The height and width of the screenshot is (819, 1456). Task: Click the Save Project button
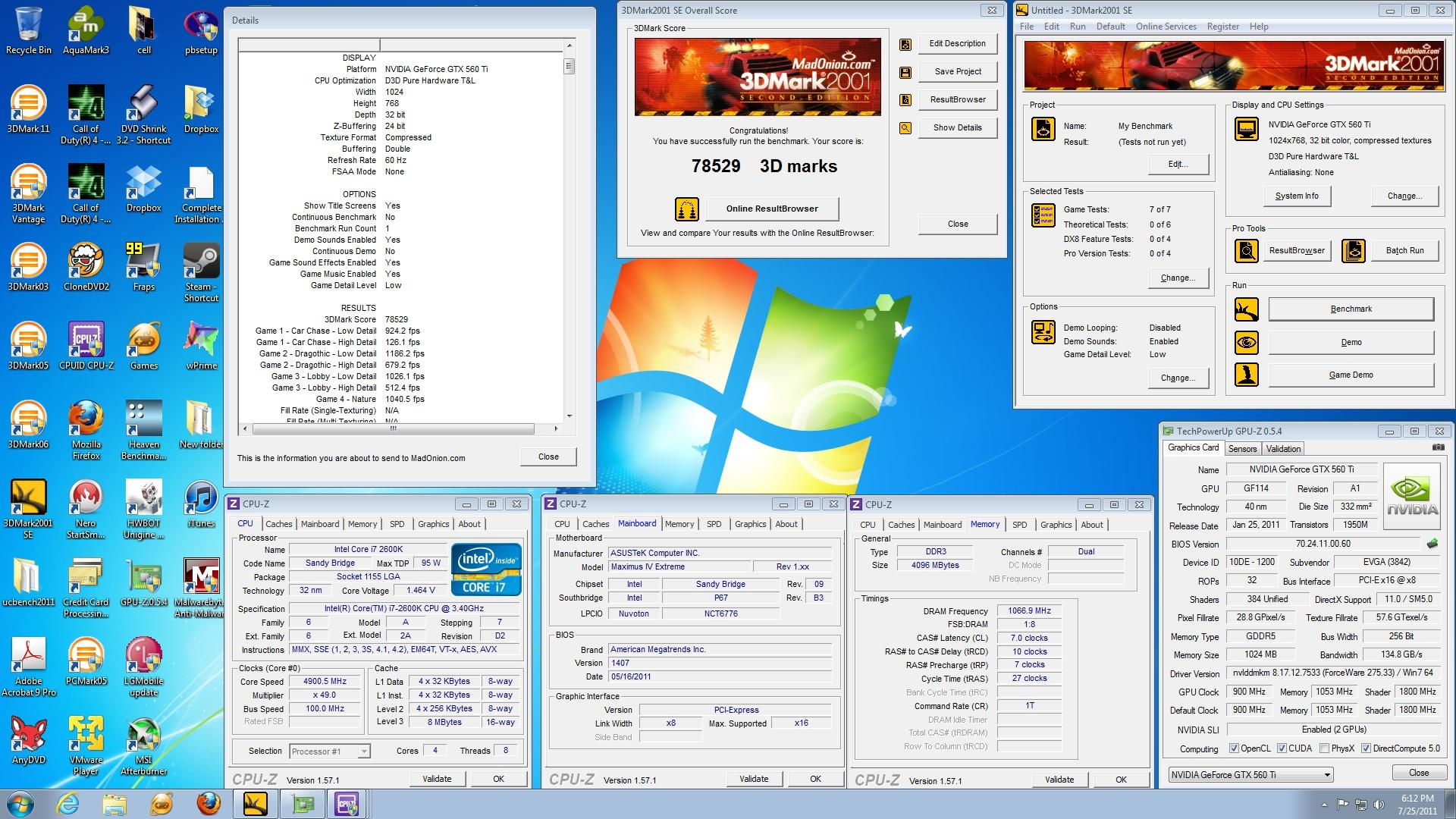[958, 71]
